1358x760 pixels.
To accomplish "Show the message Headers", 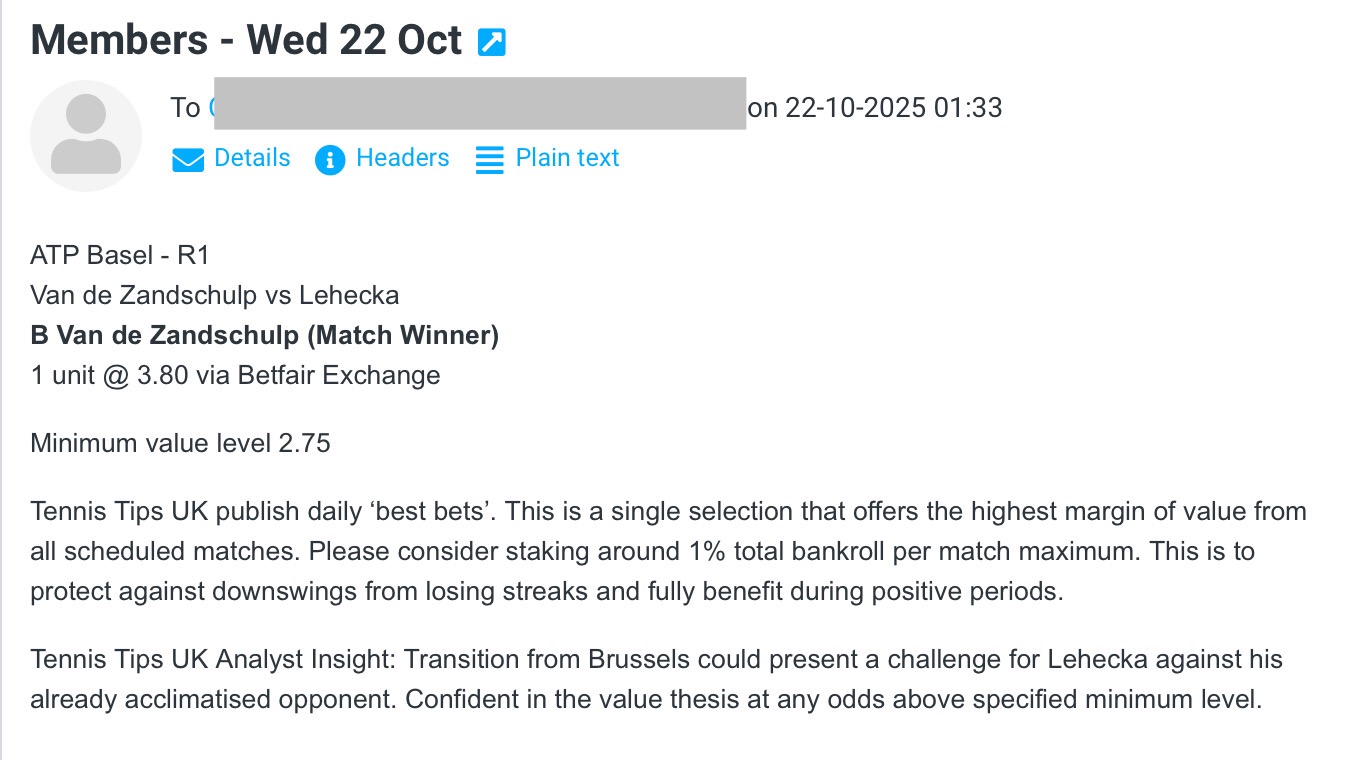I will coord(402,158).
